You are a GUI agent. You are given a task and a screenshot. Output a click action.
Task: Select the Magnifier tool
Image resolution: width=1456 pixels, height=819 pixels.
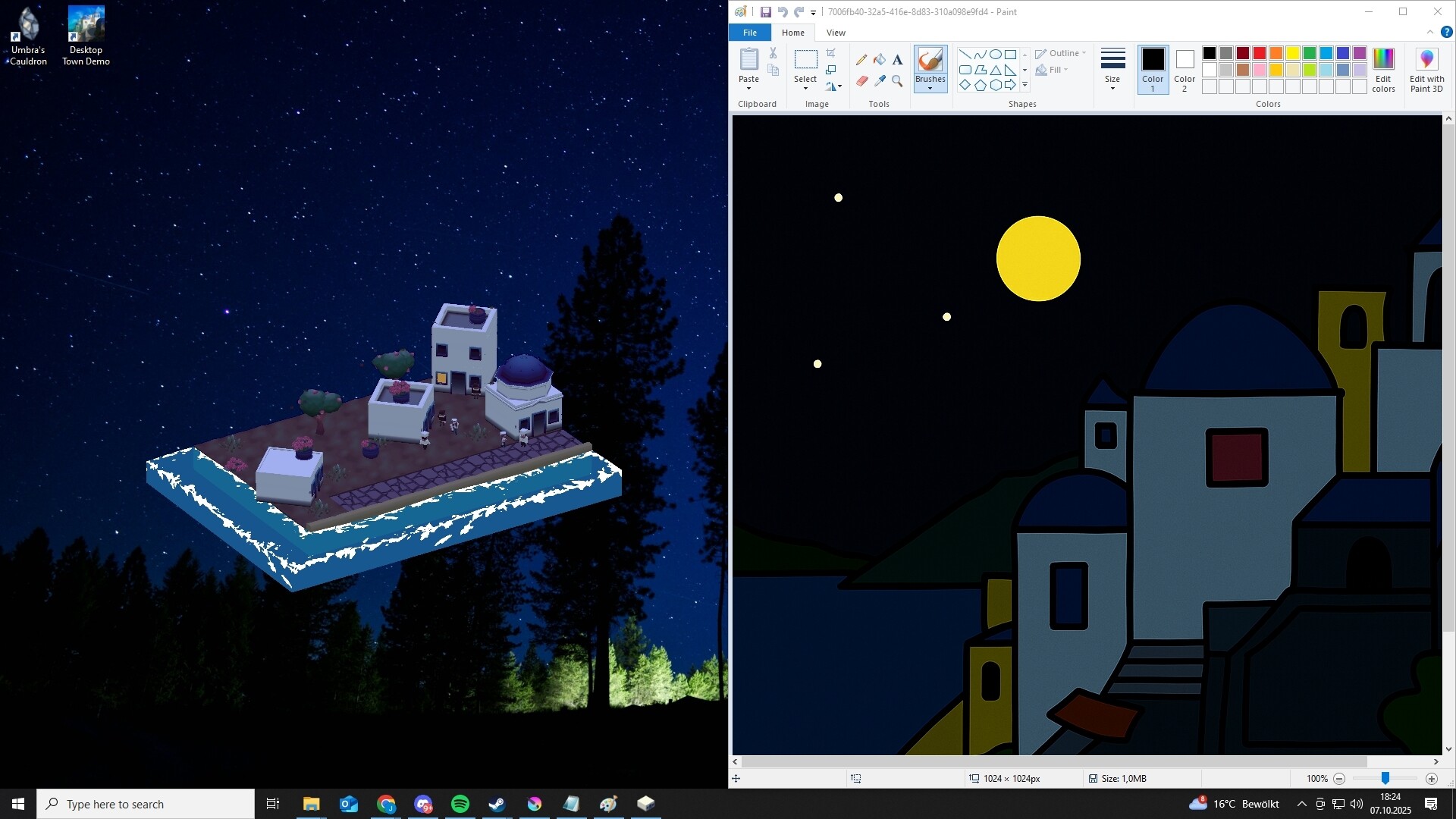897,81
